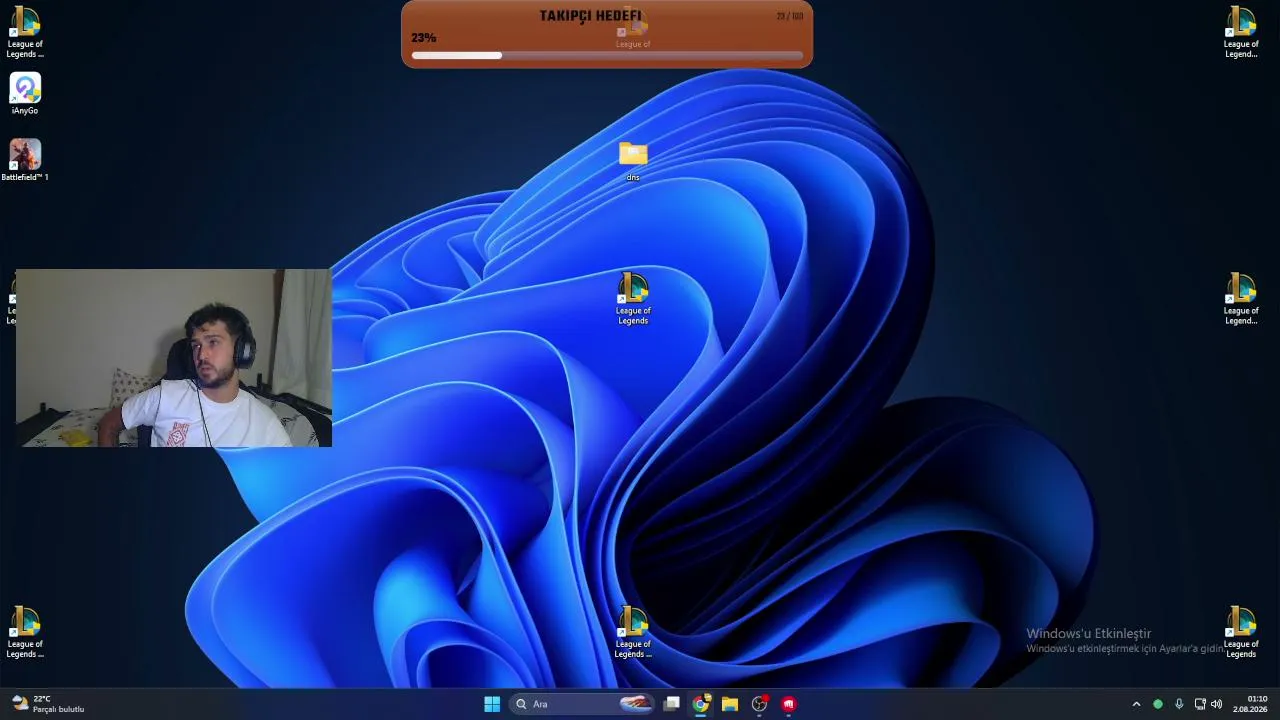Viewport: 1280px width, 720px height.
Task: Open the iAnyGo desktop shortcut
Action: click(x=25, y=94)
